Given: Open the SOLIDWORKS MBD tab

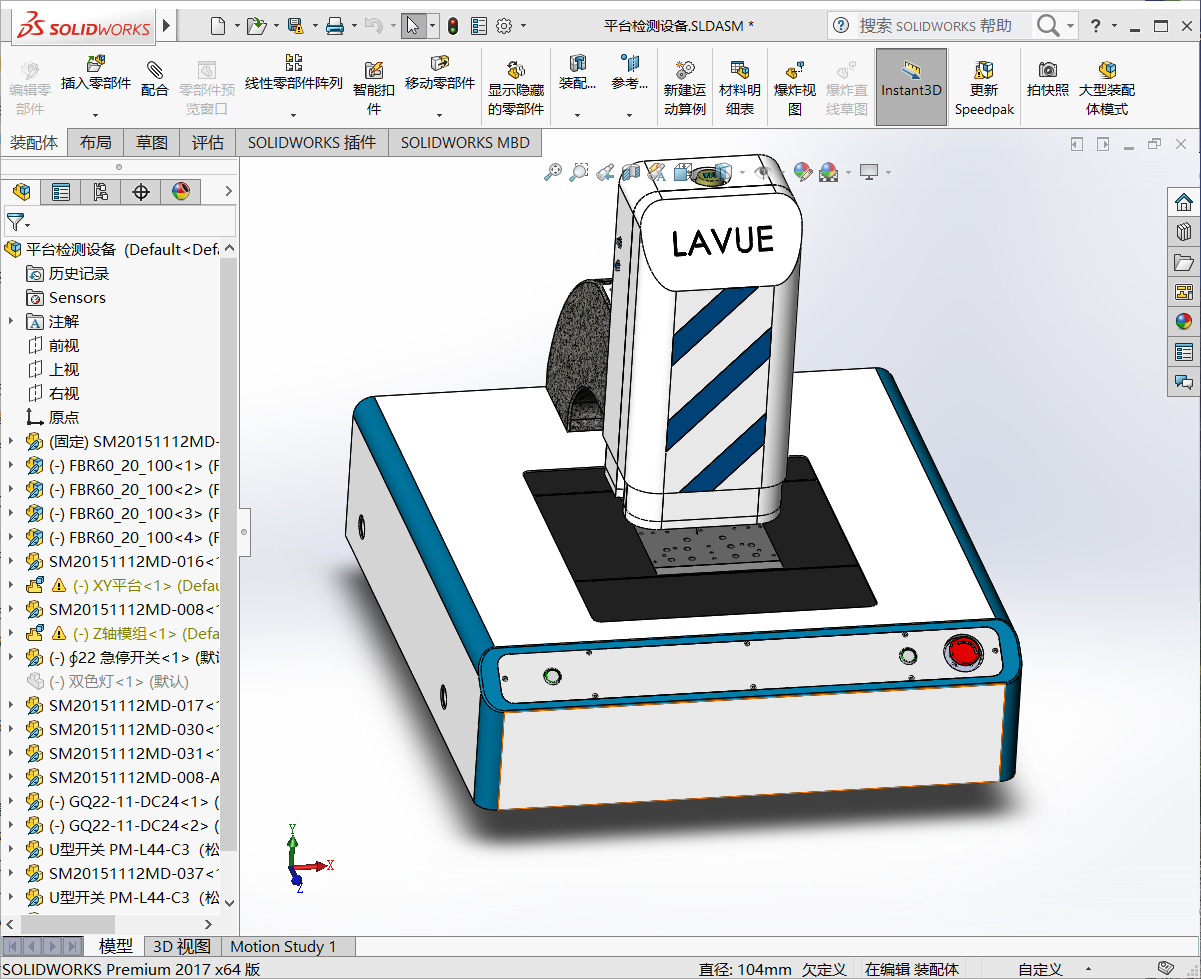Looking at the screenshot, I should click(x=465, y=143).
